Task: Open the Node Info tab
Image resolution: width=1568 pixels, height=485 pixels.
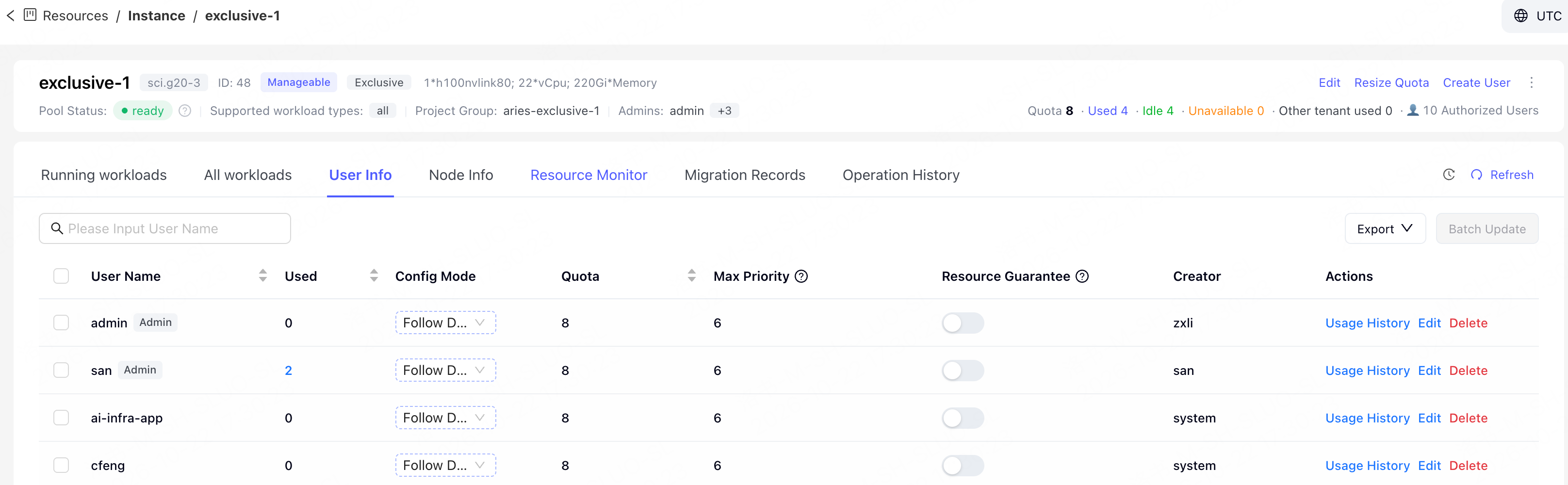Action: pos(461,175)
